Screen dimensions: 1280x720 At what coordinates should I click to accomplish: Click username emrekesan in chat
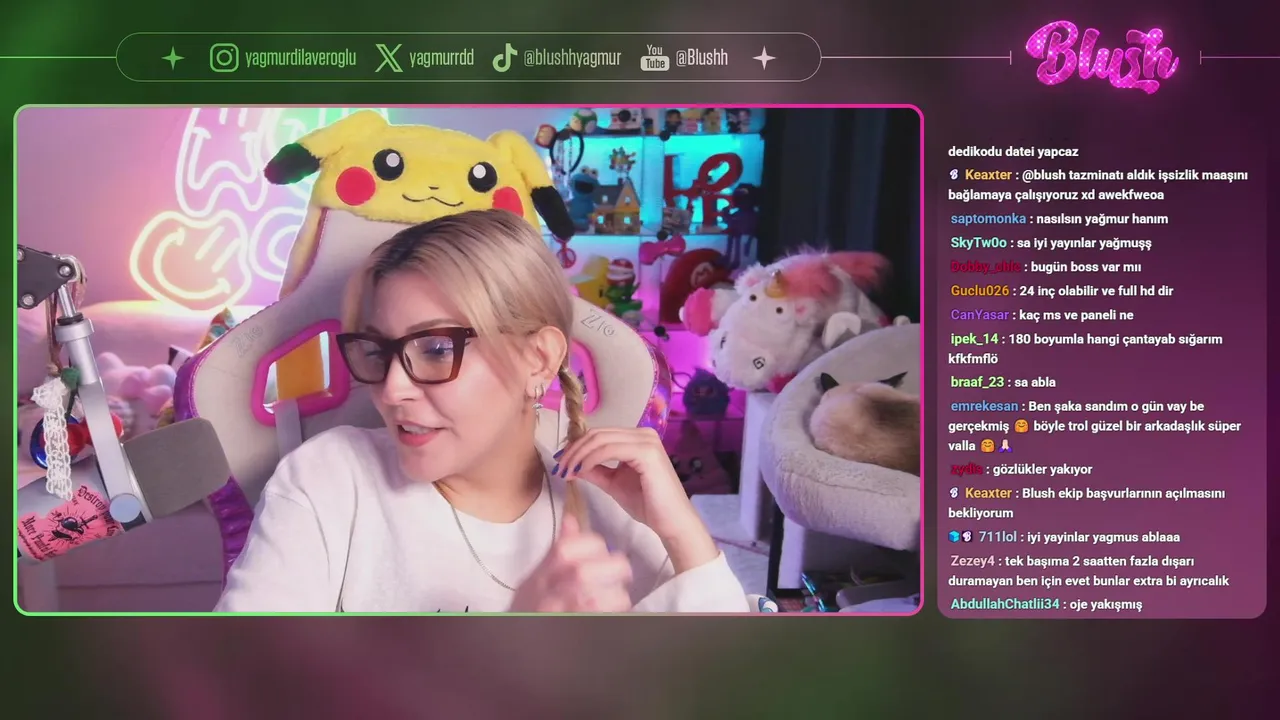tap(984, 406)
